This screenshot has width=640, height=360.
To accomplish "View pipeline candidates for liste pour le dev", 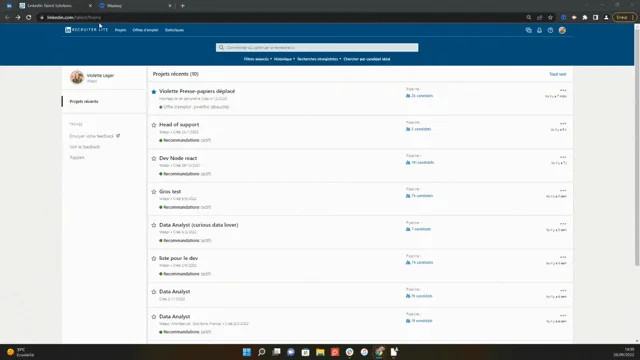I will tap(420, 263).
